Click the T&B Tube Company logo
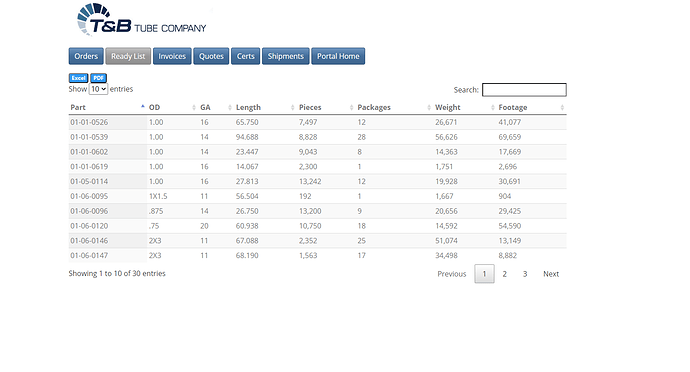690x372 pixels. (x=141, y=20)
